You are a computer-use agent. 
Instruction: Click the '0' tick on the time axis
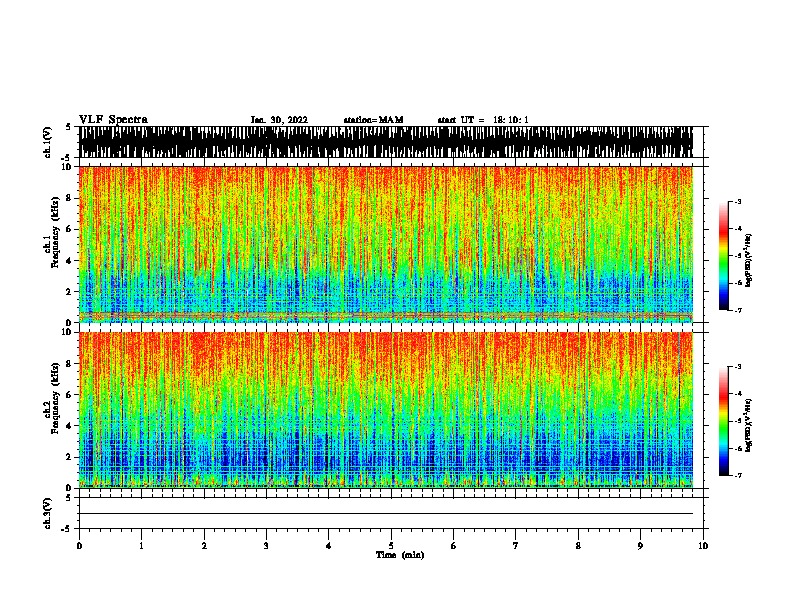click(79, 546)
